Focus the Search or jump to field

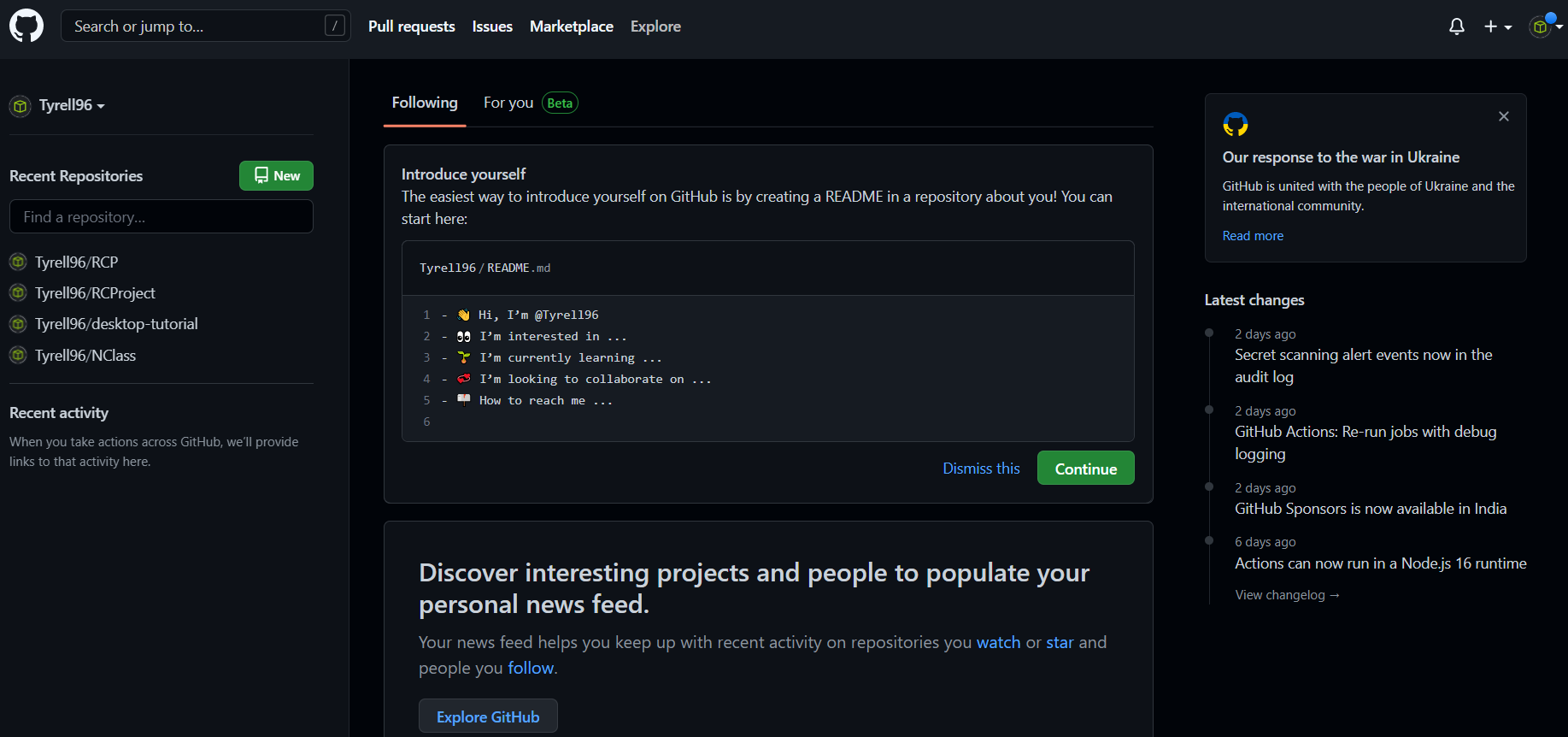pos(206,27)
